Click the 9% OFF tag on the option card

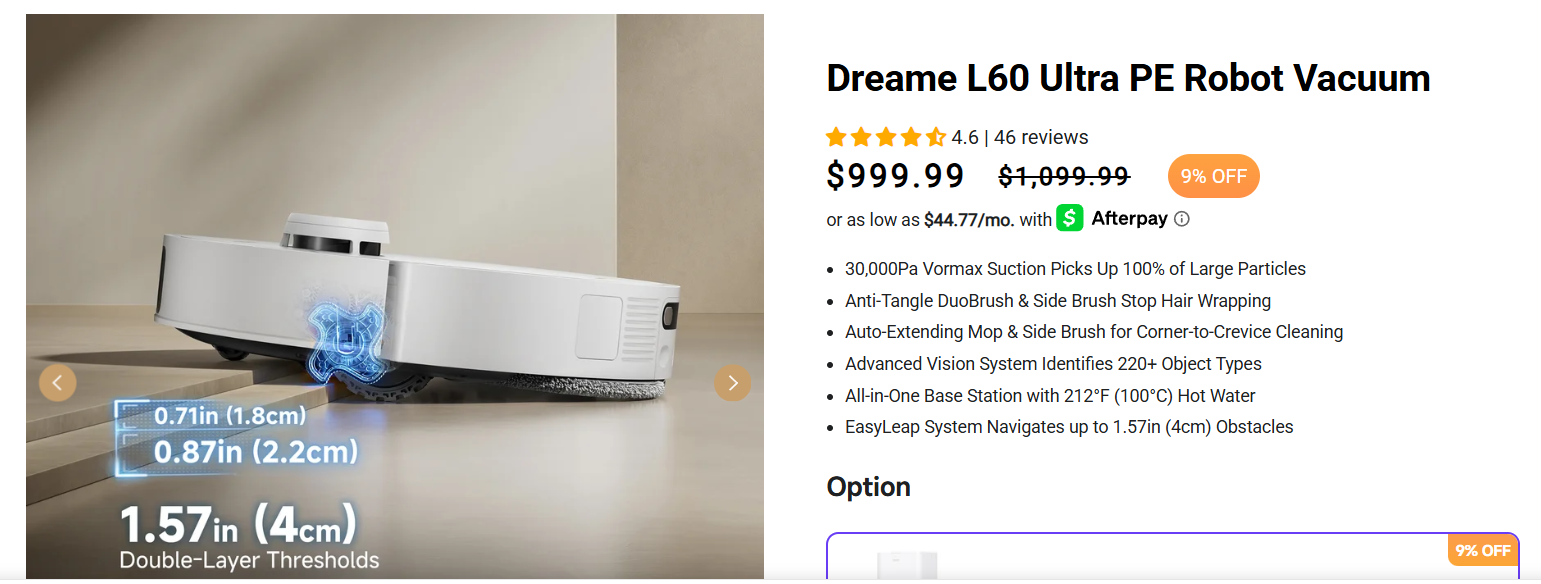pos(1483,550)
